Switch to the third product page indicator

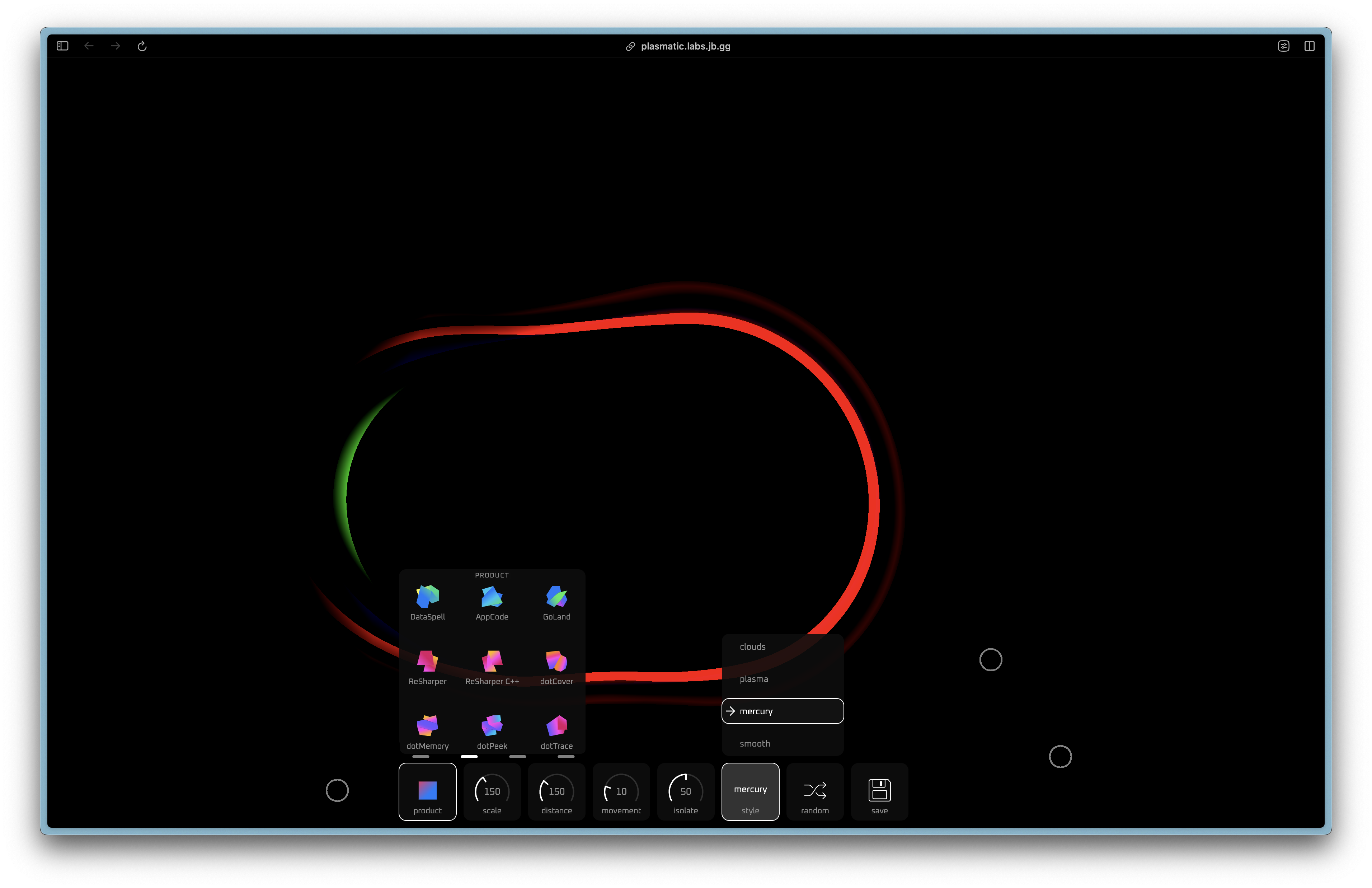click(x=517, y=756)
